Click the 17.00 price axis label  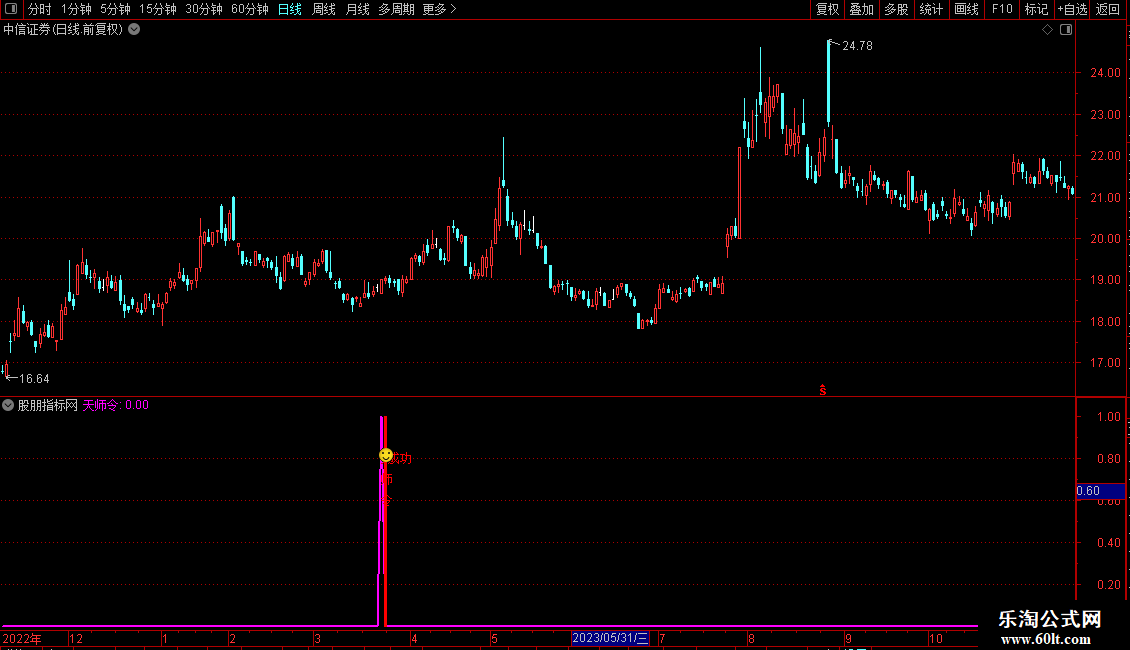tap(1105, 363)
